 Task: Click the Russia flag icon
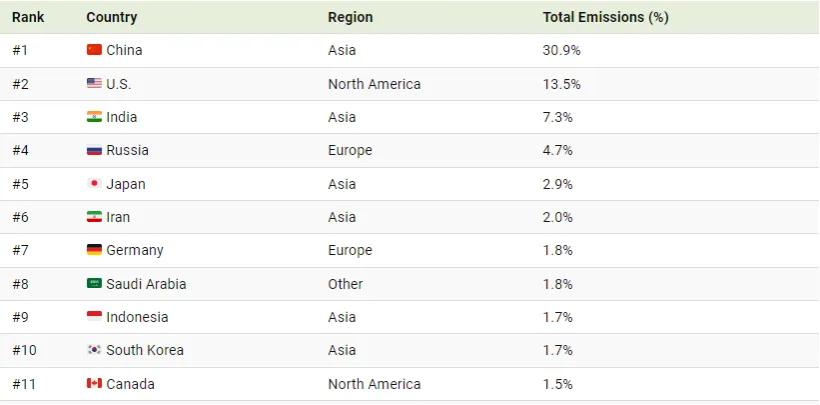tap(94, 151)
